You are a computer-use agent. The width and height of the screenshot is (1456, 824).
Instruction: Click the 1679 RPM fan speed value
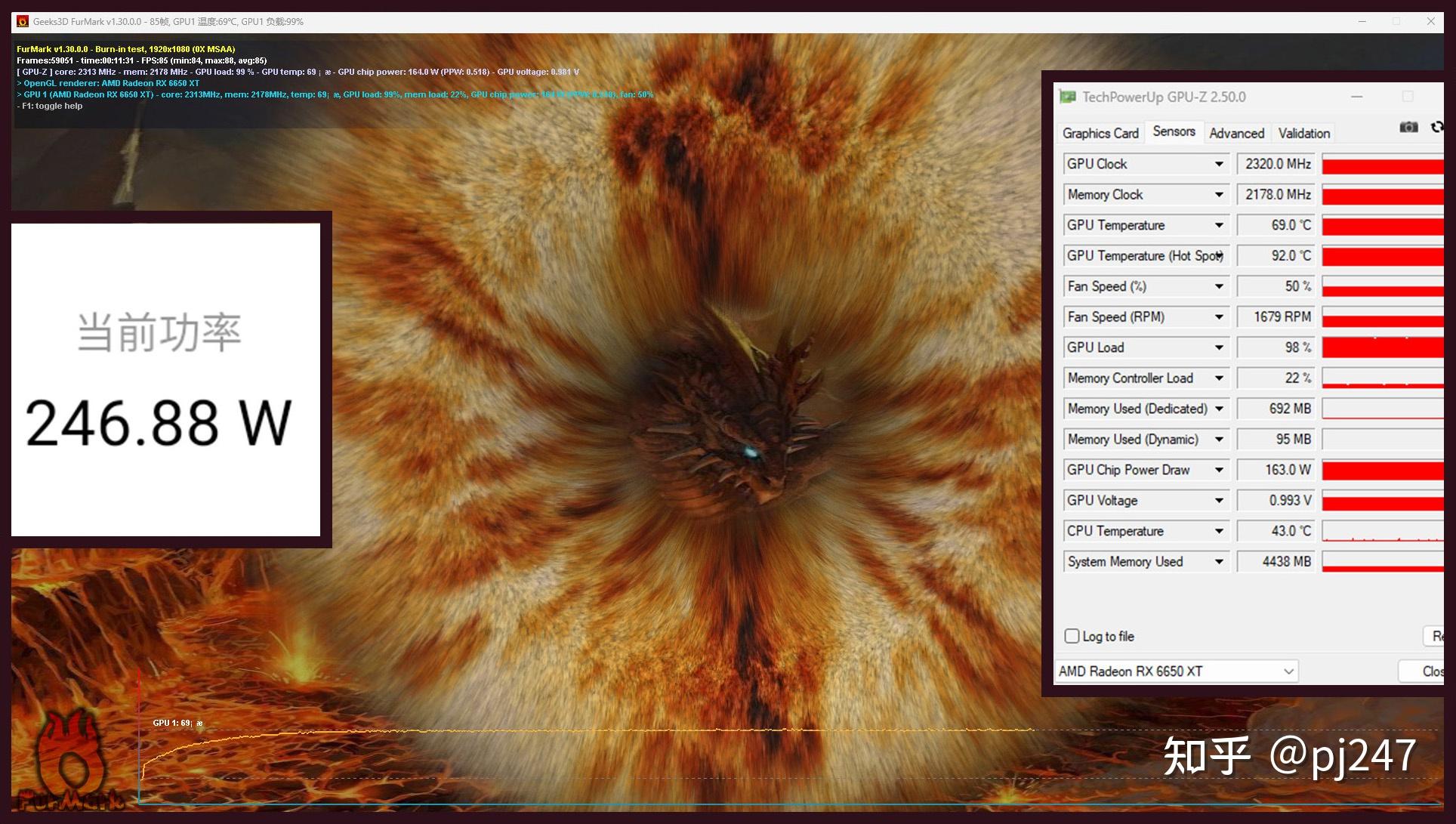1278,317
